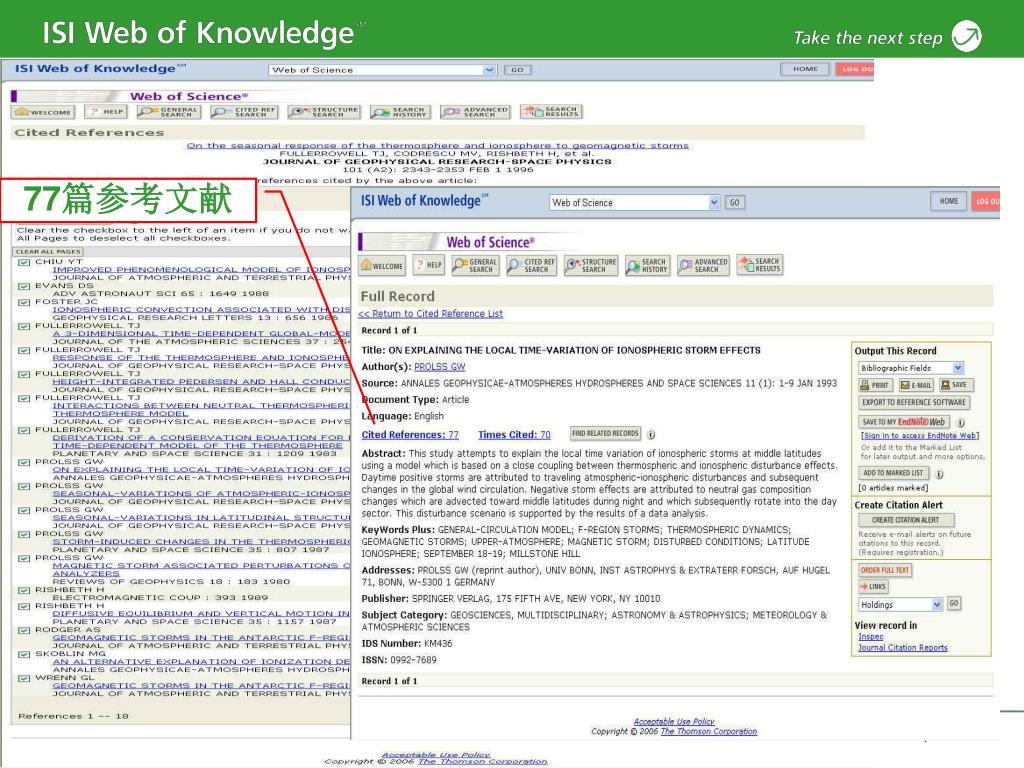Uncheck the RISHBETH H Electromagnetic Coup checkbox

(24, 590)
